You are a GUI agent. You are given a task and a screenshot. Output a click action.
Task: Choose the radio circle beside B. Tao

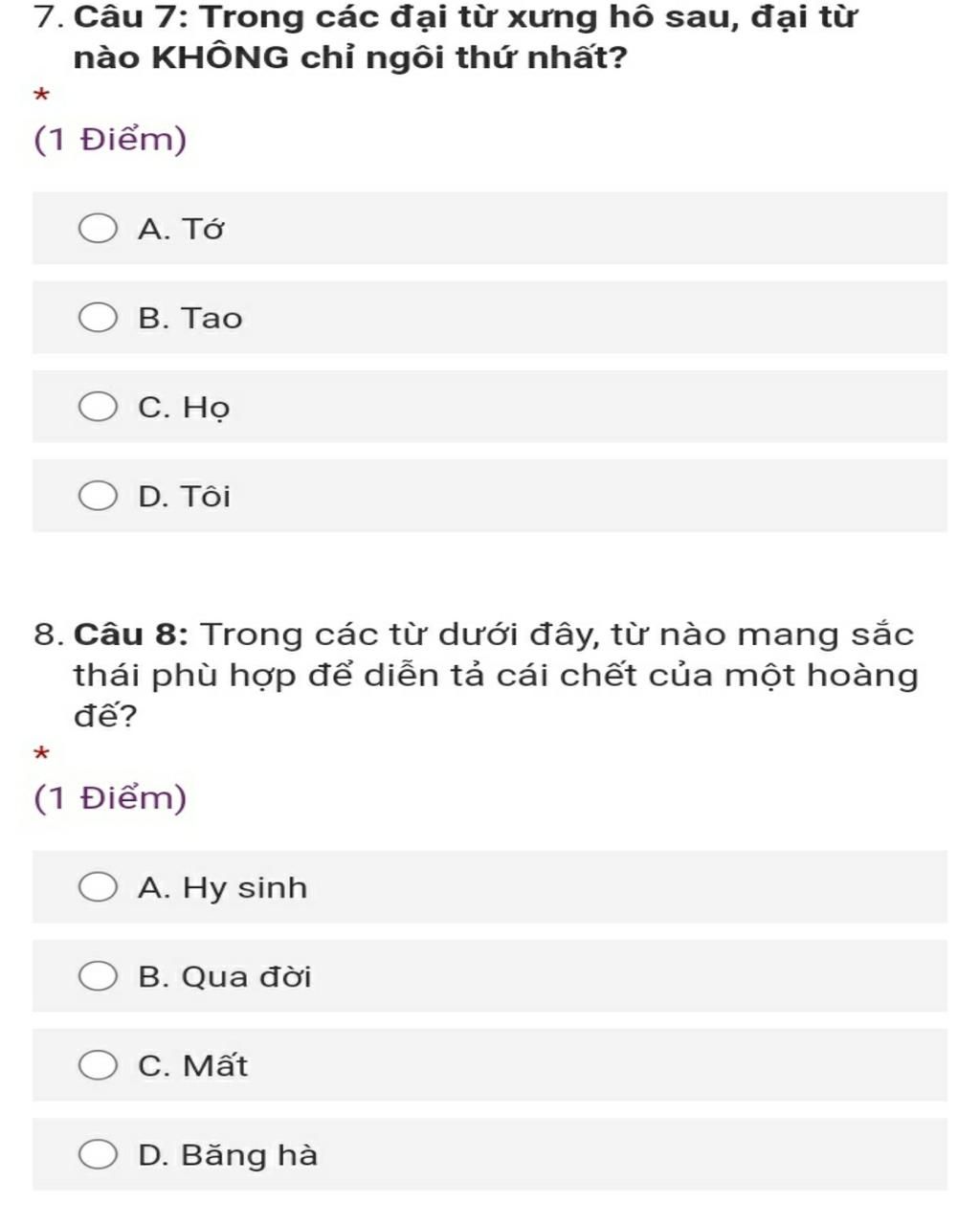pyautogui.click(x=98, y=319)
